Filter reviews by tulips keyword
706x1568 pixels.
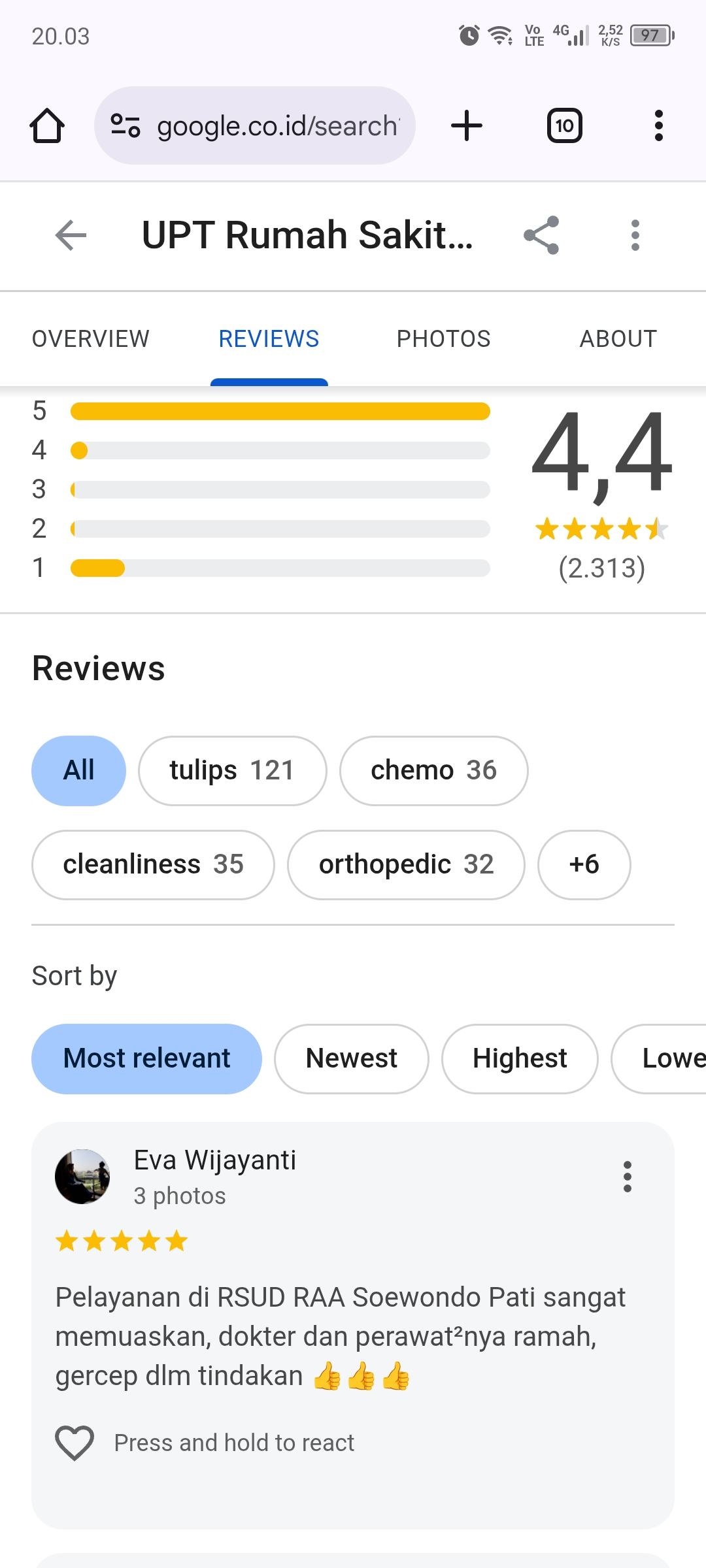[232, 771]
